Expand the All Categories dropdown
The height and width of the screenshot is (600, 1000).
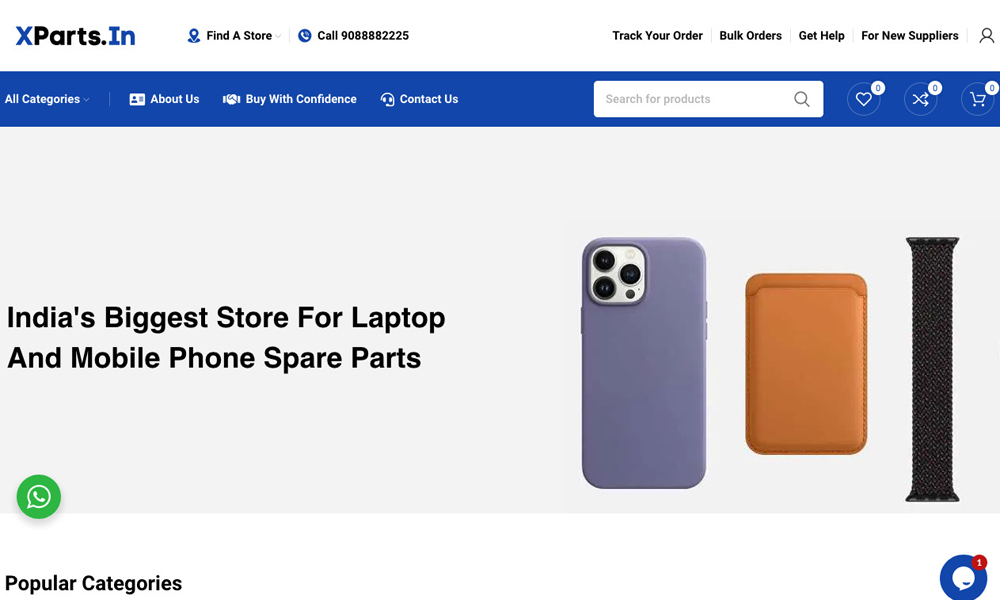pyautogui.click(x=47, y=99)
